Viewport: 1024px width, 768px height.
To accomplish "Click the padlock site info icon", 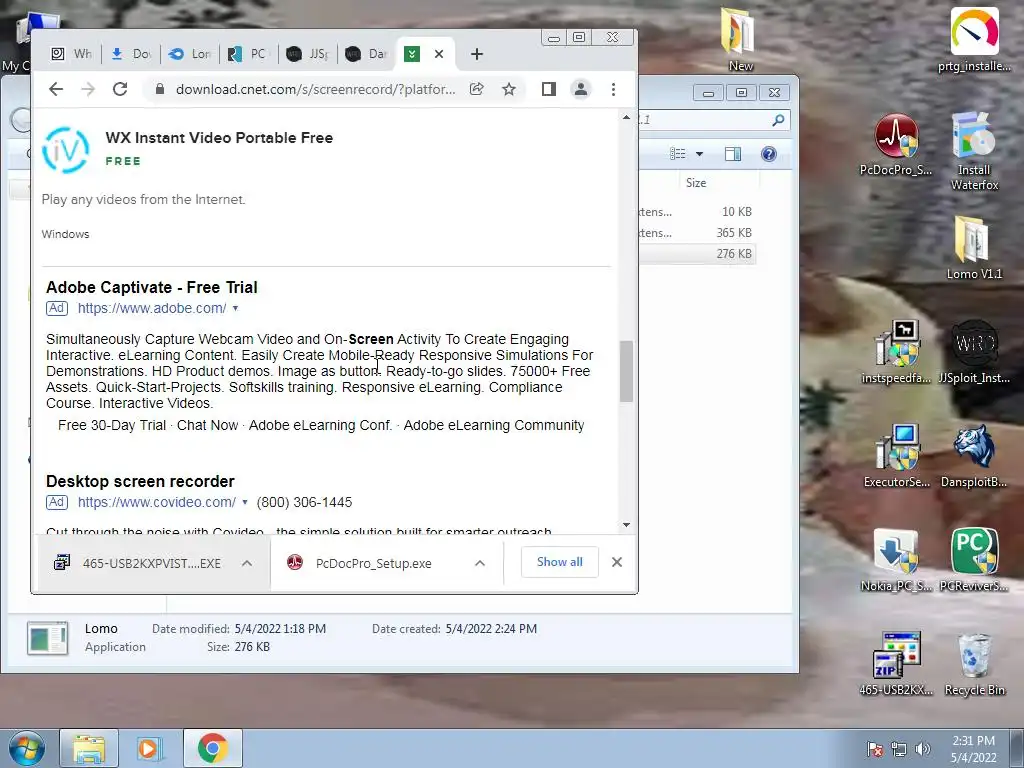I will point(159,89).
